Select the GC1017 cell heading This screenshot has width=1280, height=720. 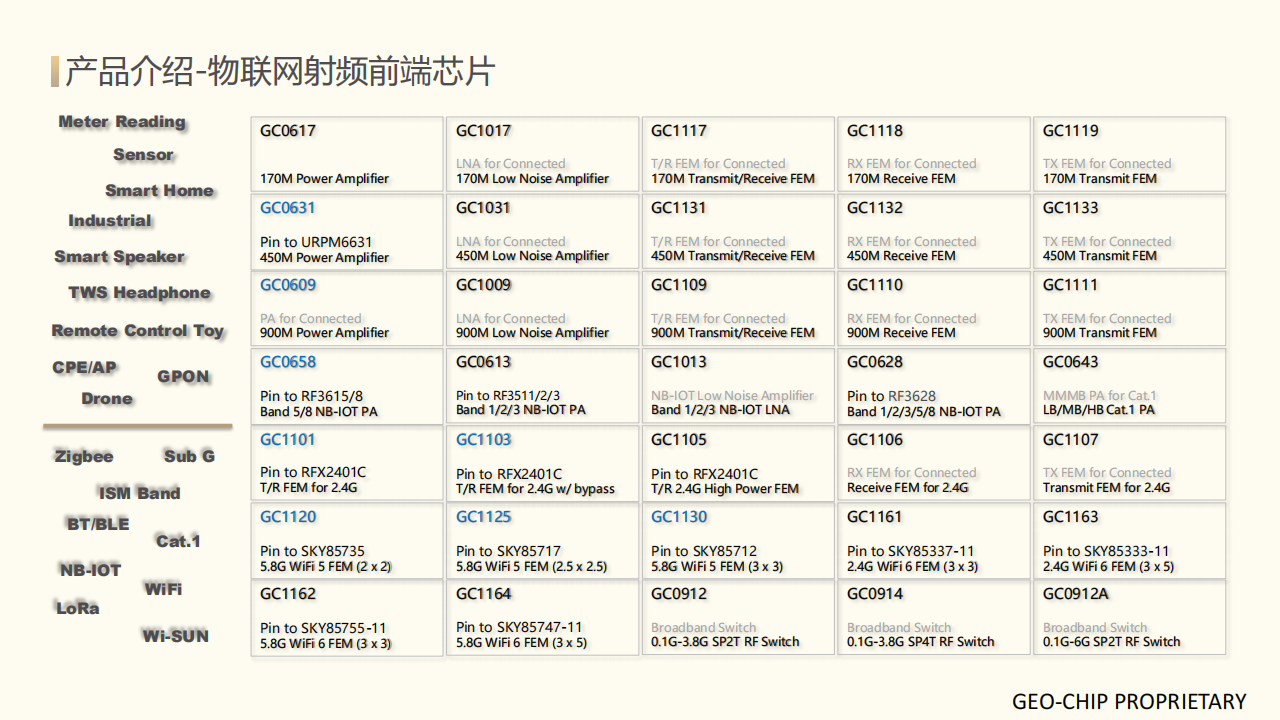[483, 130]
